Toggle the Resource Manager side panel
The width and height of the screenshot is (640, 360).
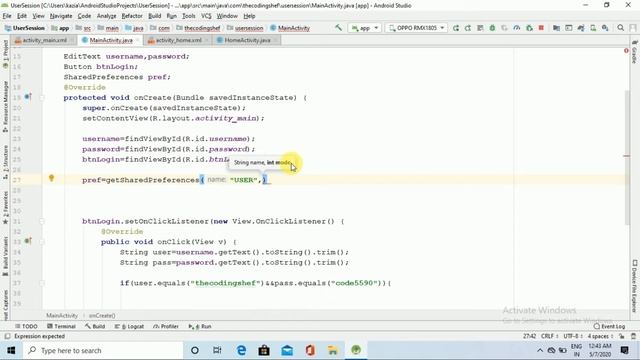pyautogui.click(x=5, y=106)
